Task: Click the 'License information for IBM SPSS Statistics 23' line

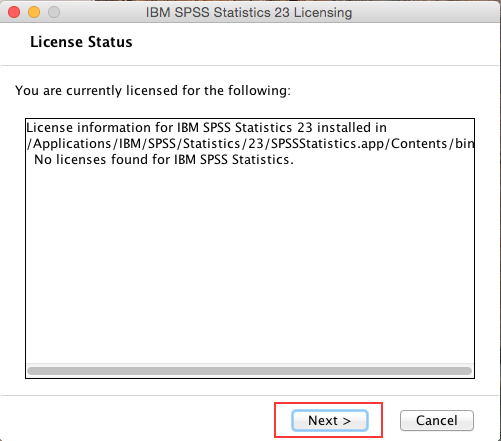Action: 206,128
